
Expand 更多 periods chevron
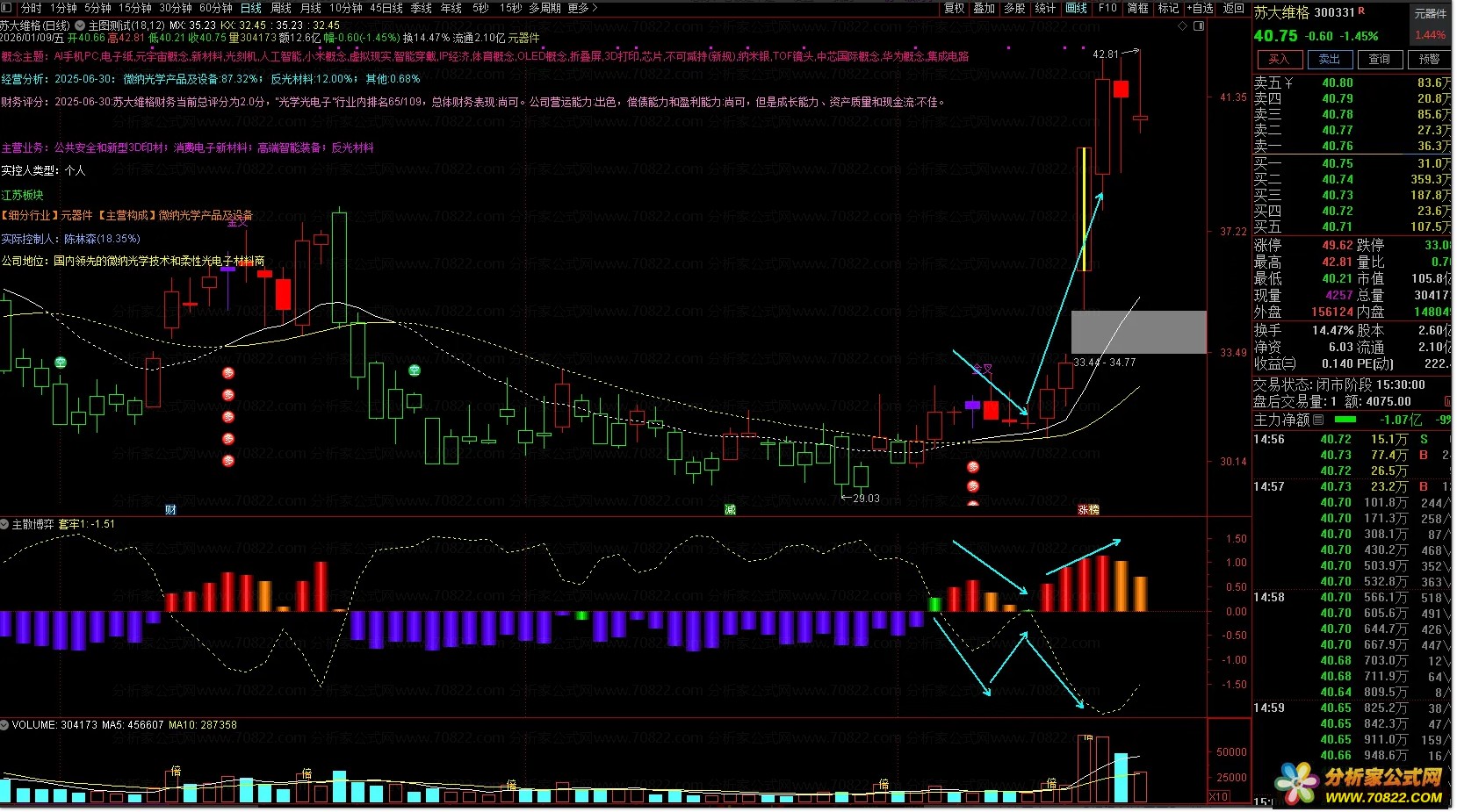(x=595, y=8)
